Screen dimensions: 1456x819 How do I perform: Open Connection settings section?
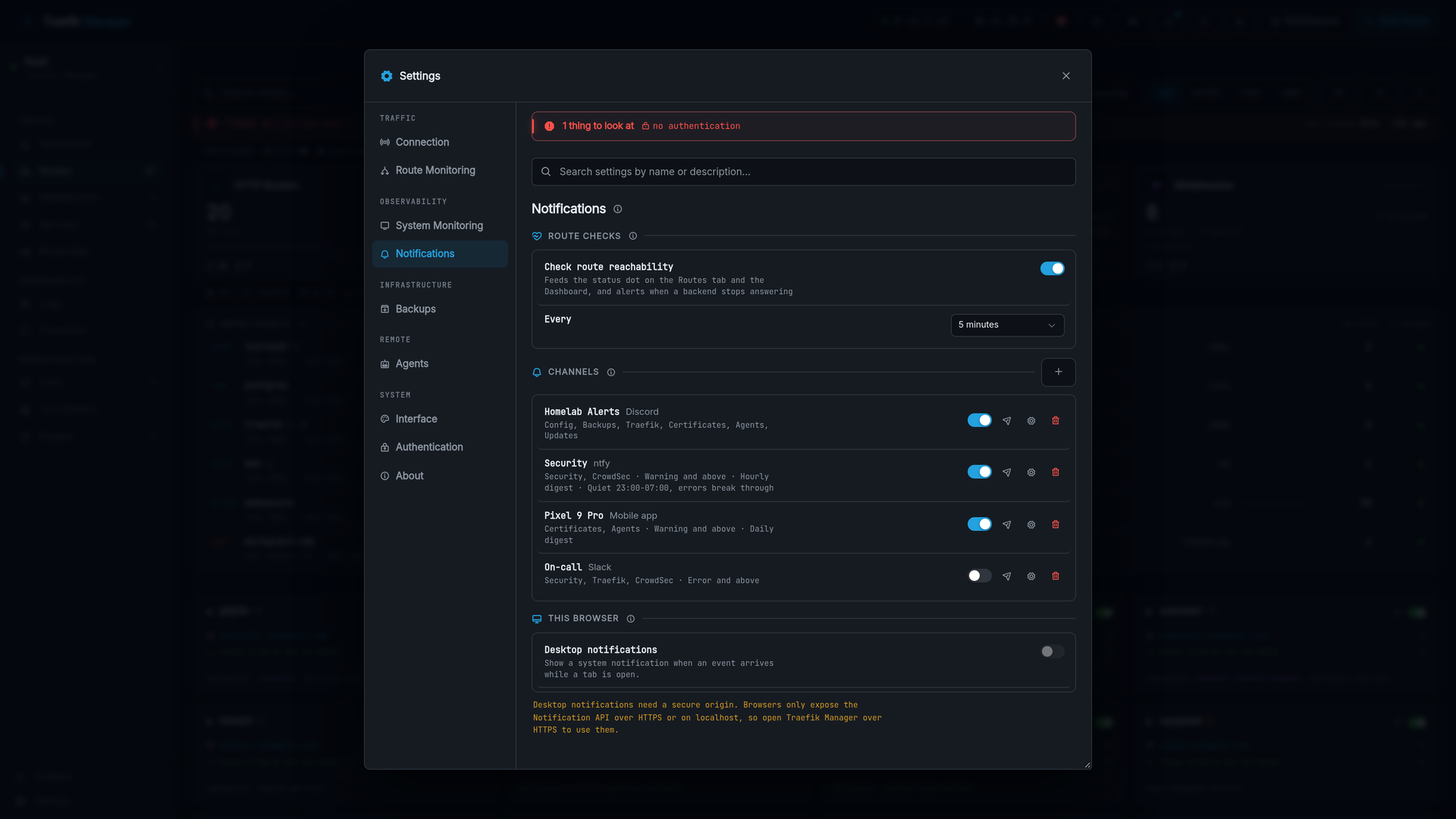tap(440, 143)
